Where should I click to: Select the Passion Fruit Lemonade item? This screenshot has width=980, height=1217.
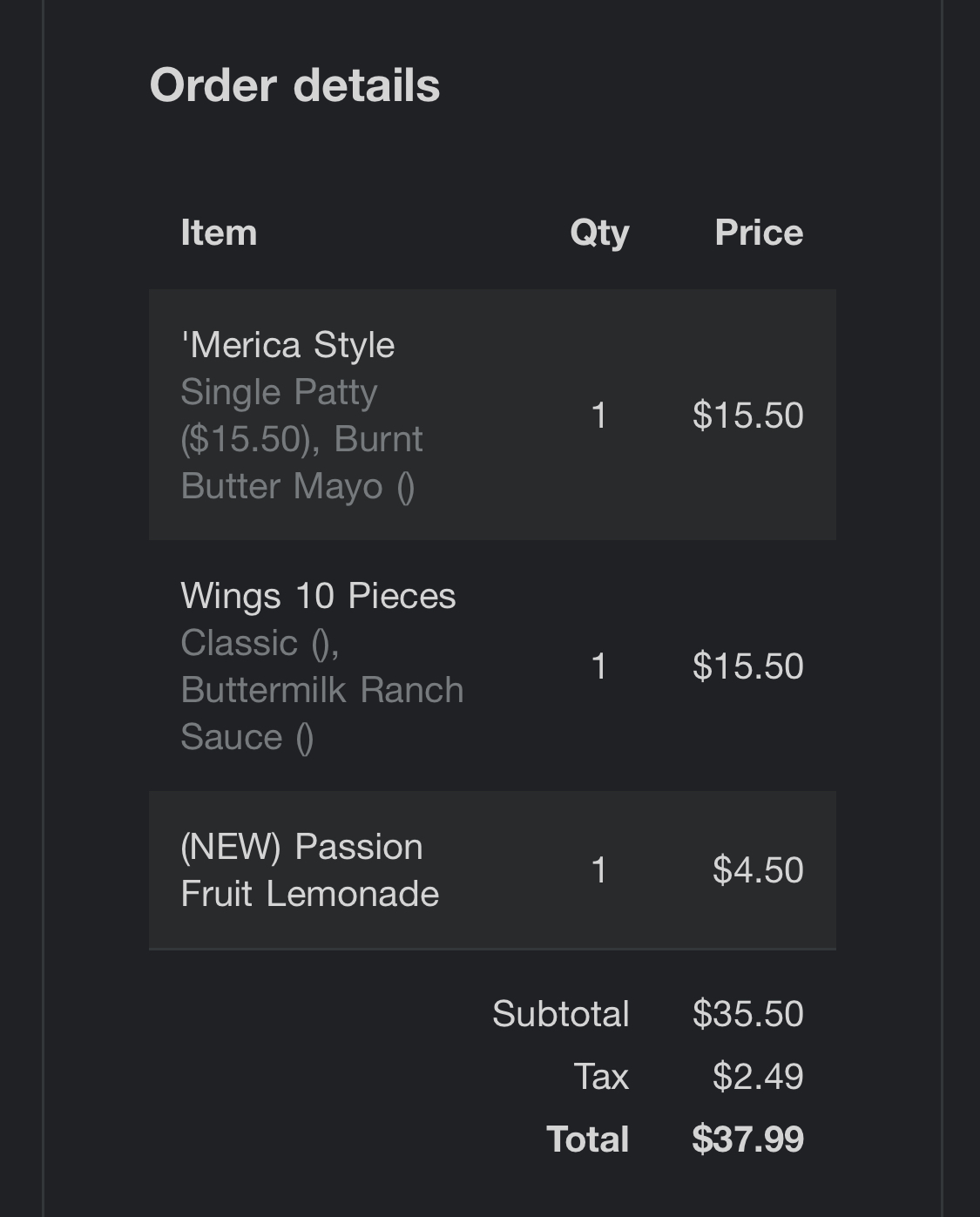(309, 870)
